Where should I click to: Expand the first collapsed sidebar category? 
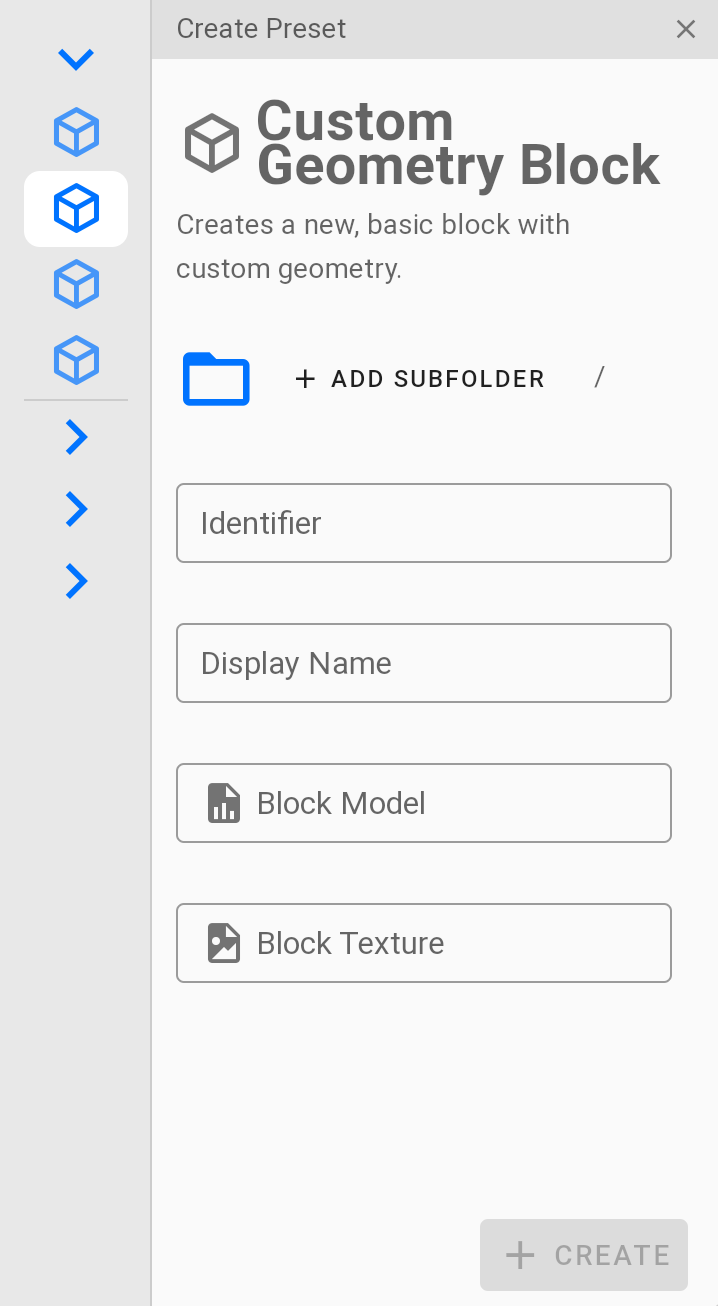76,437
